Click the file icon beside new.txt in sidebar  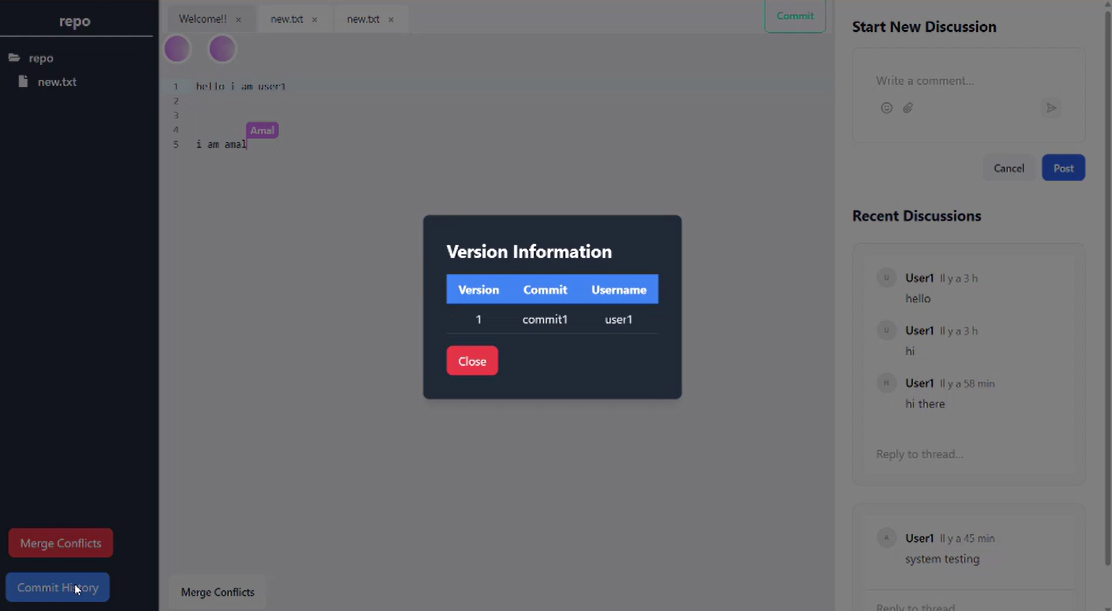point(23,82)
